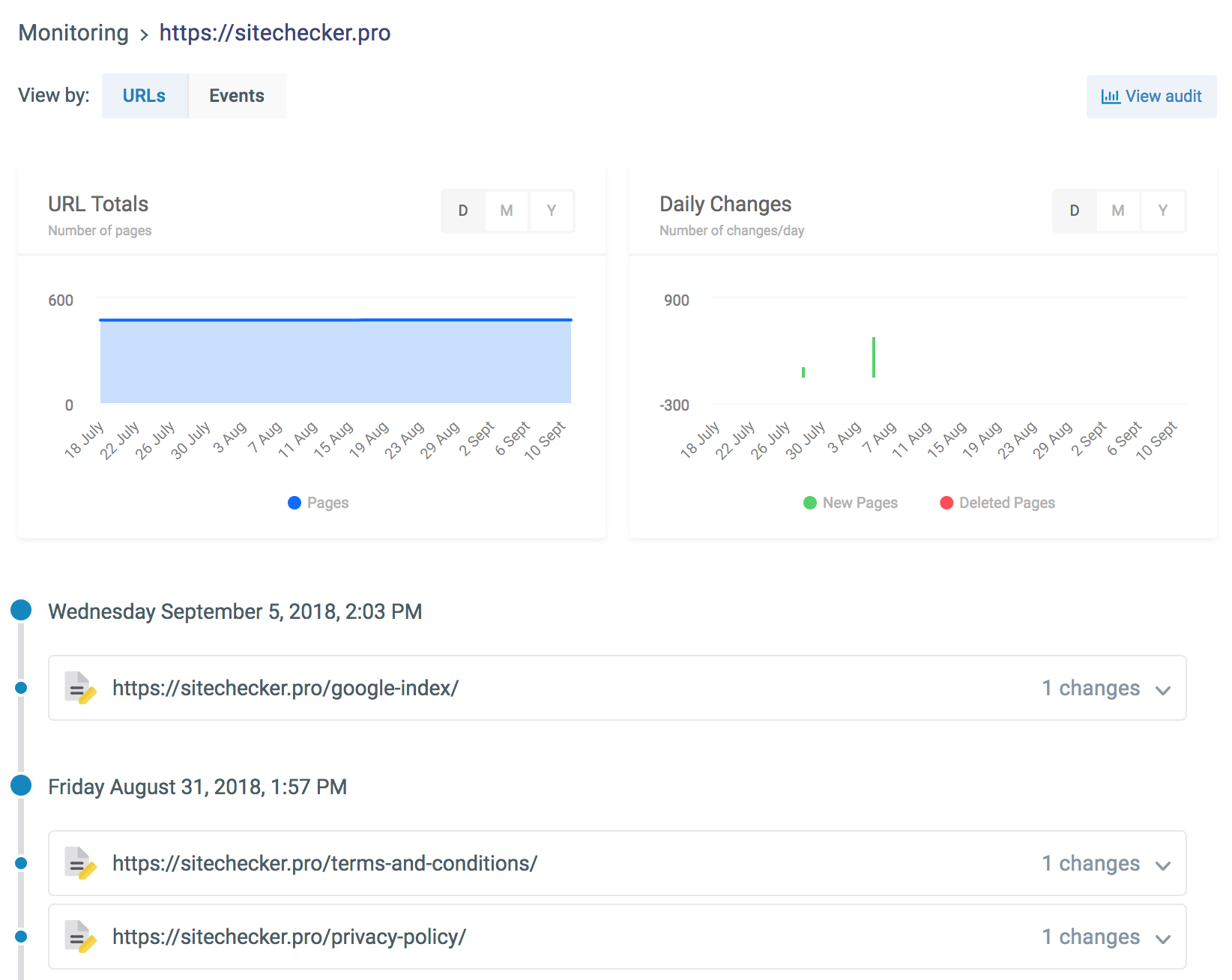
Task: Click the 'Number of changes/day' subtitle
Action: pyautogui.click(x=732, y=231)
